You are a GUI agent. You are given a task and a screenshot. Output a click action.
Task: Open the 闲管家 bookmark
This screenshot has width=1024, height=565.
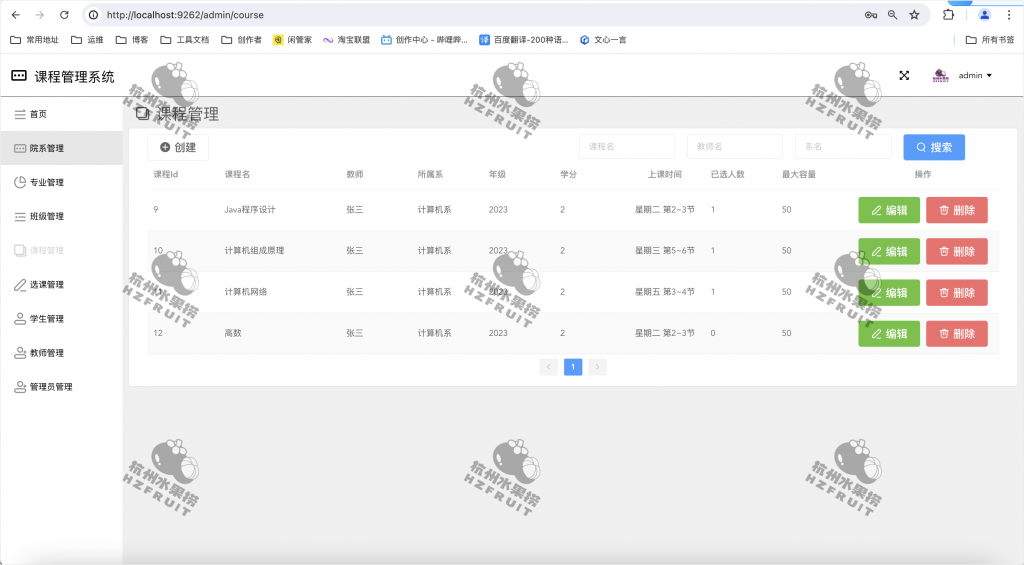(x=293, y=40)
